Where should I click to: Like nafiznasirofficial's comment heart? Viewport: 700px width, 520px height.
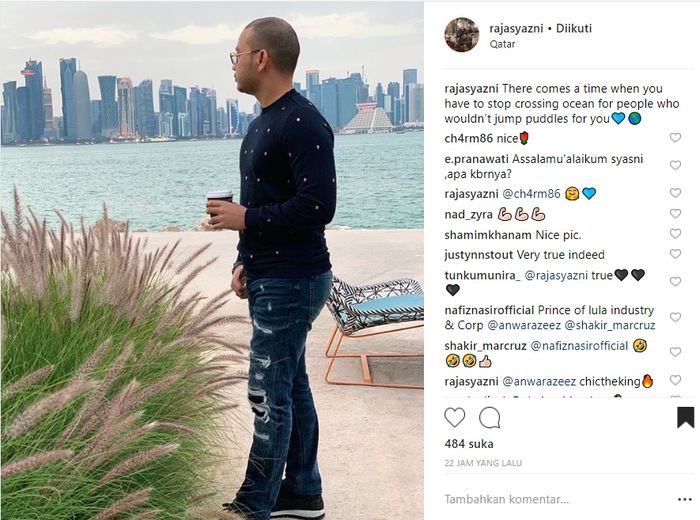pos(675,317)
